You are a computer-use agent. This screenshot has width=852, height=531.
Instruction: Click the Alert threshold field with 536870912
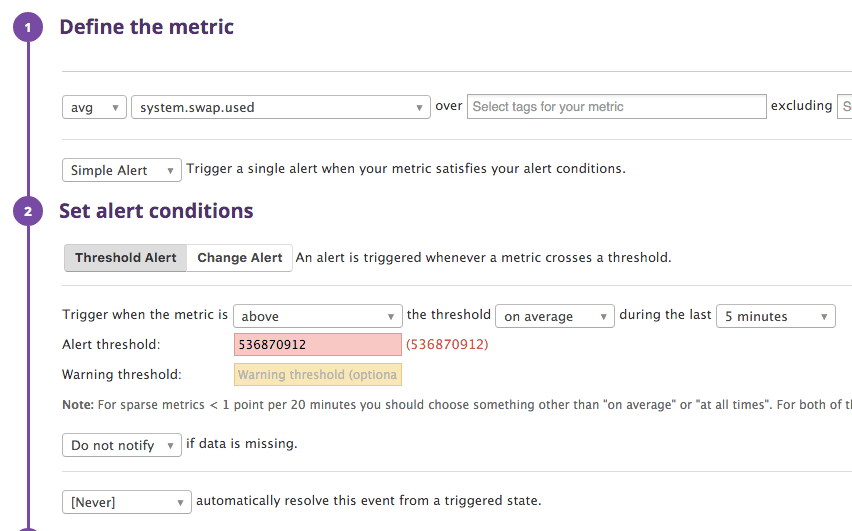[x=317, y=345]
